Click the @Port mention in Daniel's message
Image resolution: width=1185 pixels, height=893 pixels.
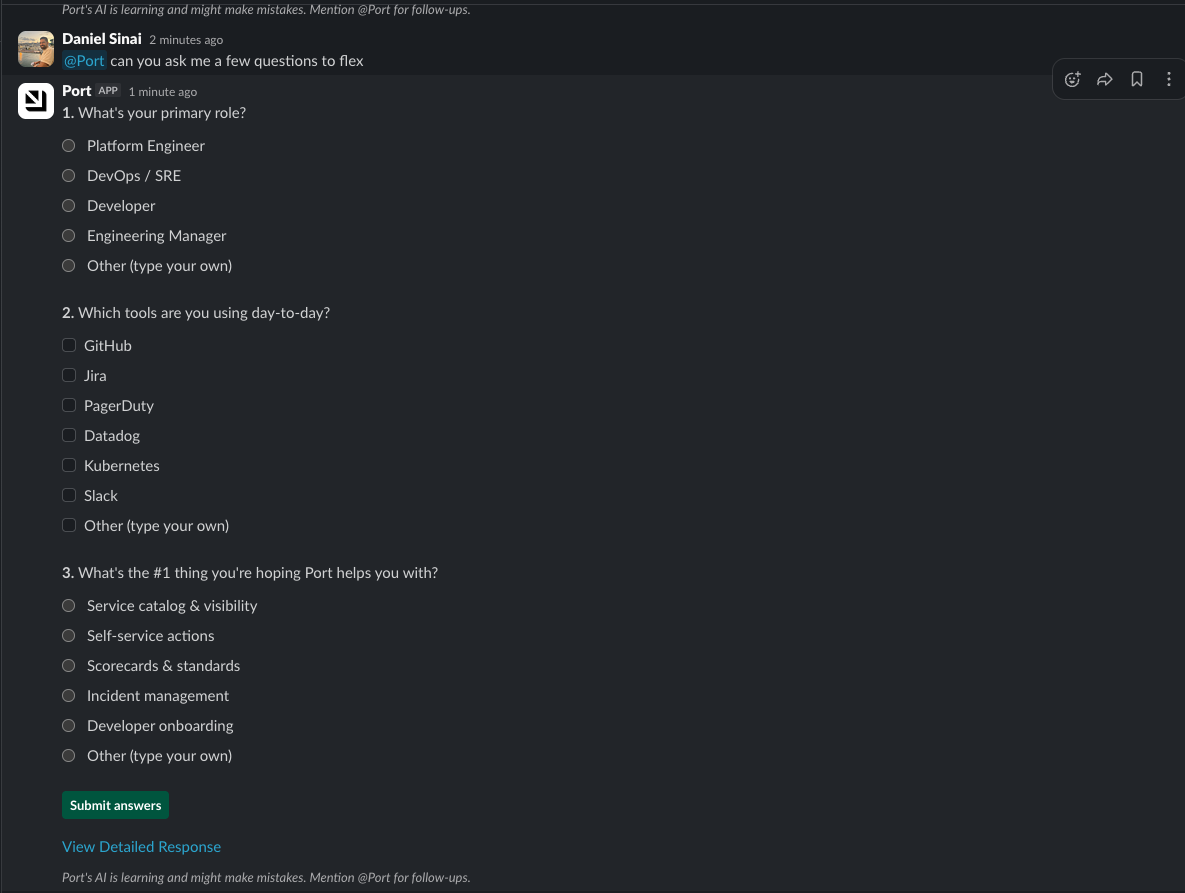(84, 61)
